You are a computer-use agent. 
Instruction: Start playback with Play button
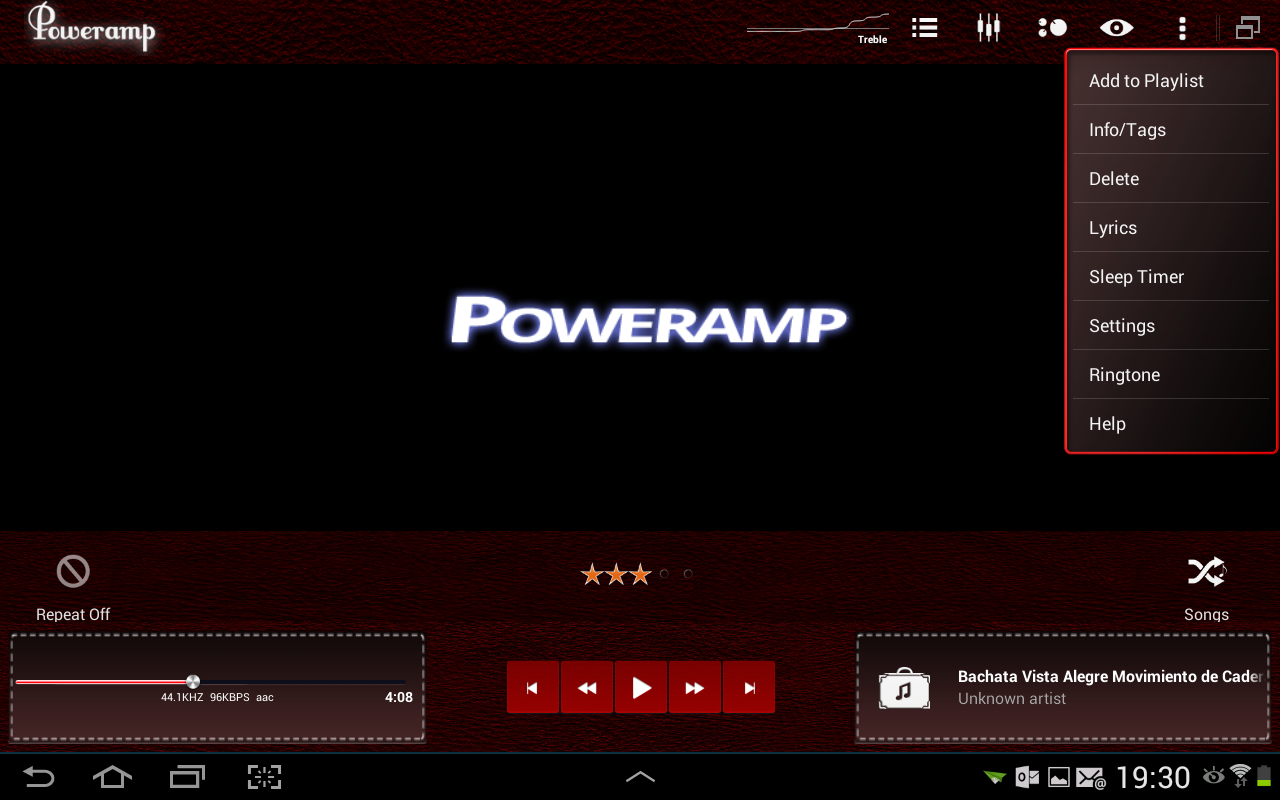click(641, 687)
